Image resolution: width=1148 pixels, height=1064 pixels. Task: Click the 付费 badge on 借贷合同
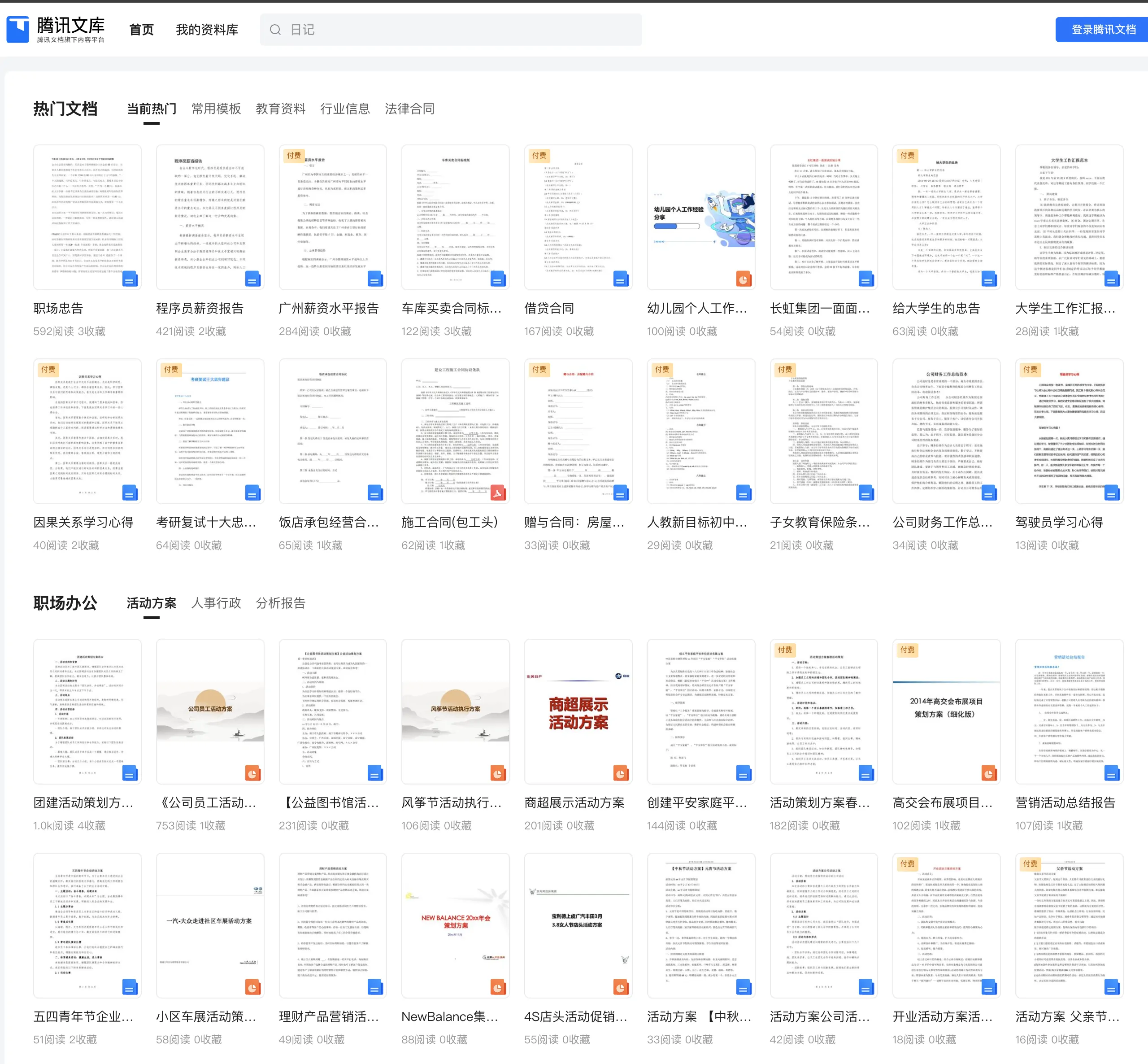[539, 156]
